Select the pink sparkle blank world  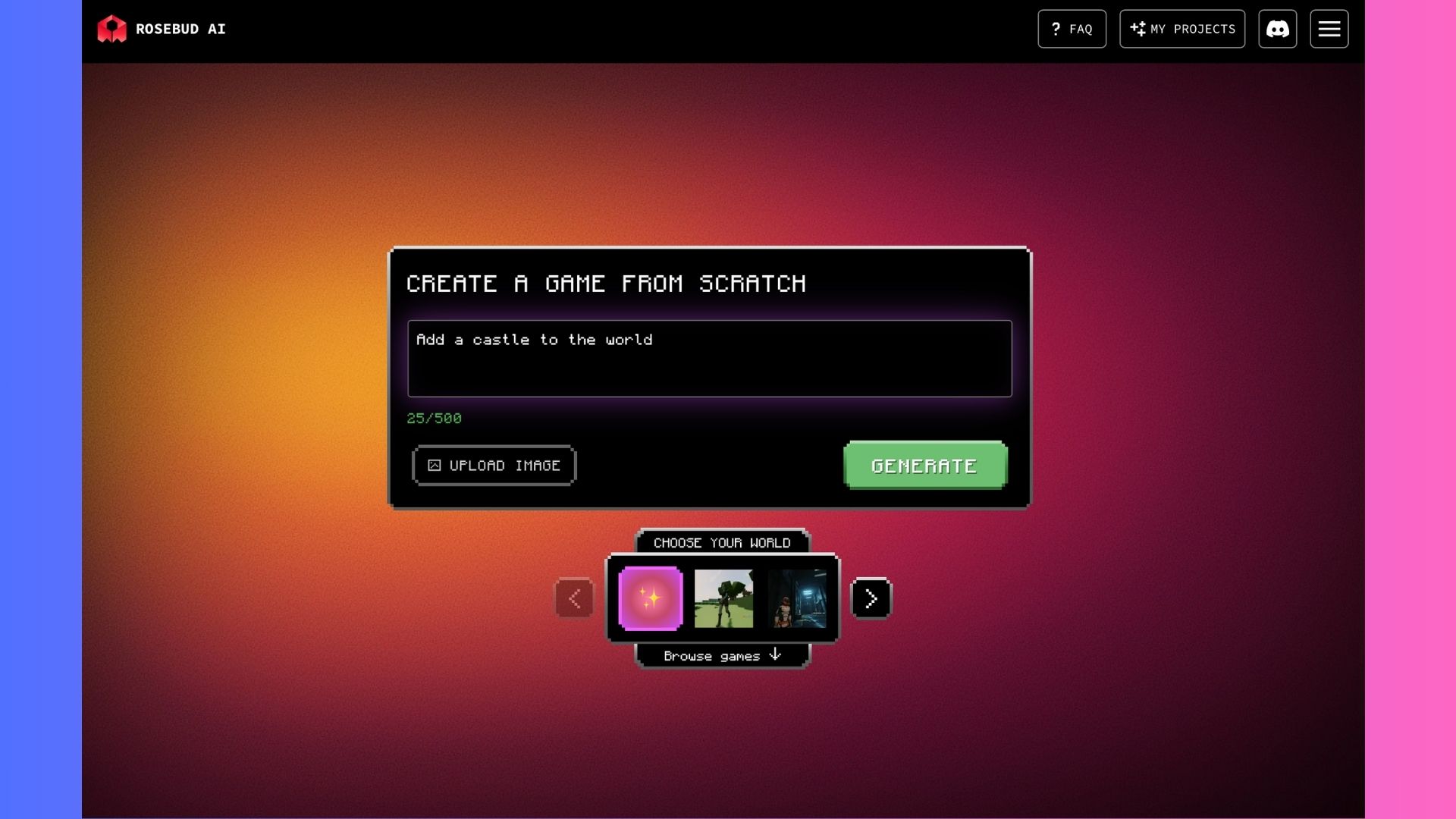click(x=651, y=599)
